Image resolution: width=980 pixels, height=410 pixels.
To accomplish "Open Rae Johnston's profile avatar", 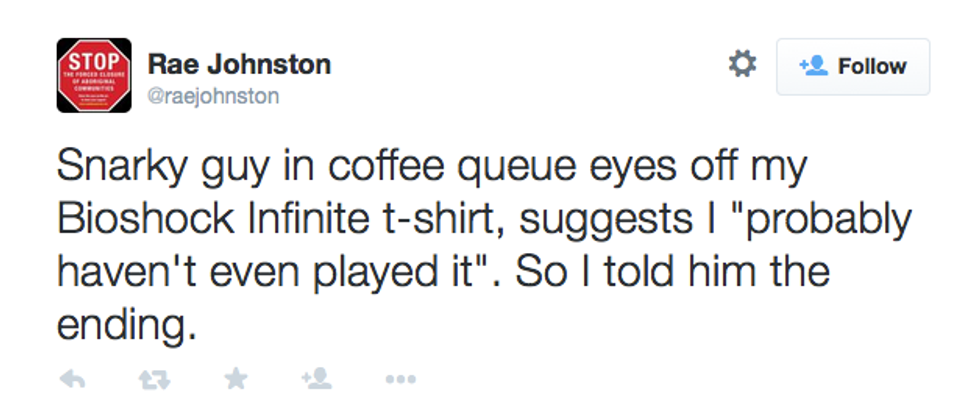I will 94,76.
